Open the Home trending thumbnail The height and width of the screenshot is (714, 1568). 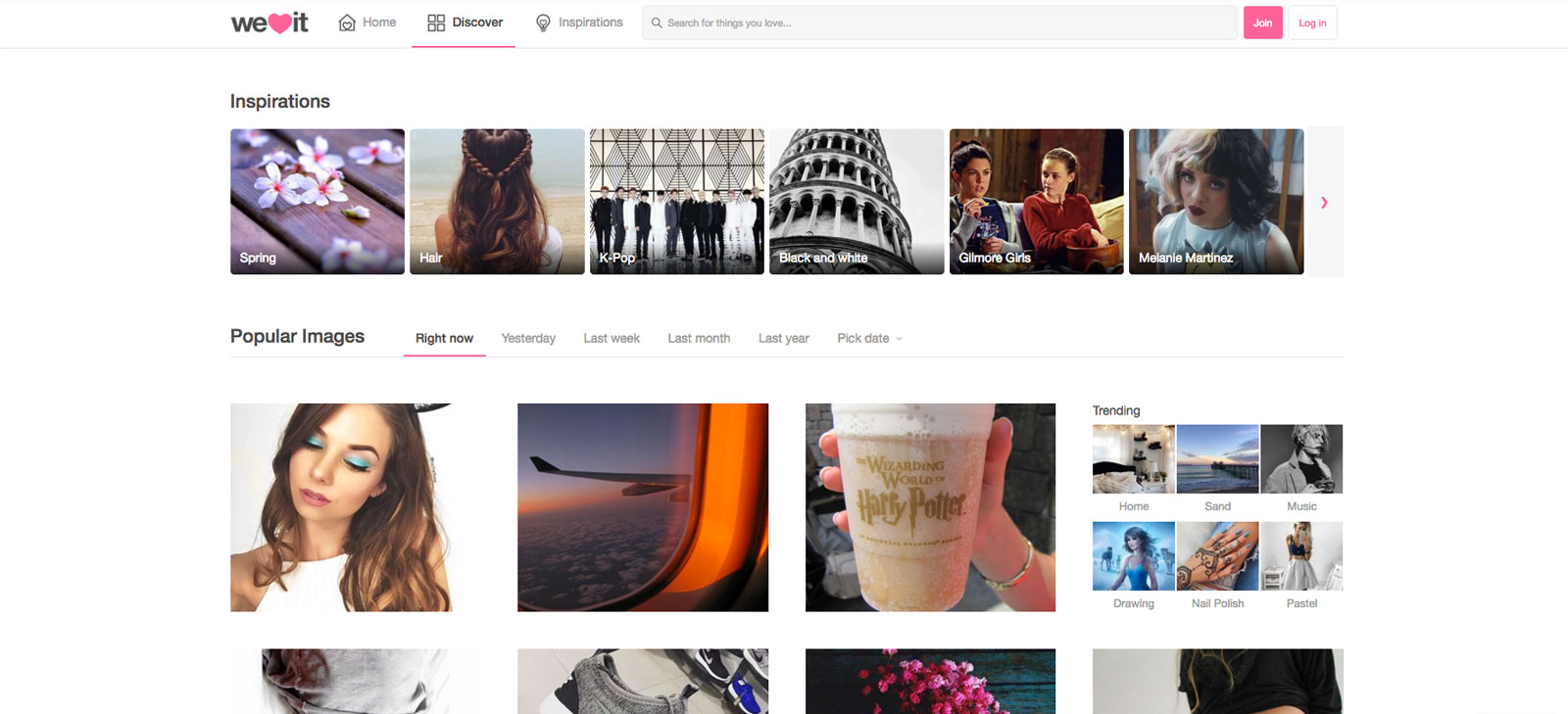(1134, 458)
